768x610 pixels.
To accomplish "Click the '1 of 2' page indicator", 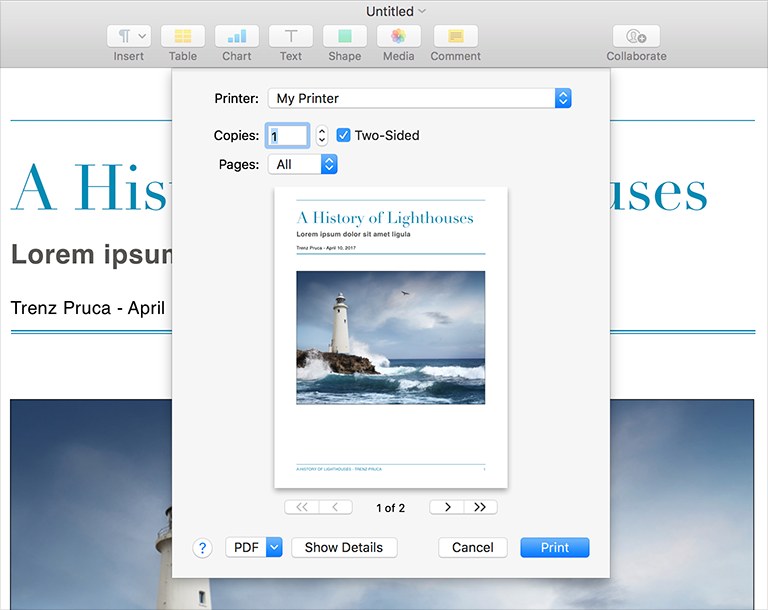I will [x=391, y=508].
